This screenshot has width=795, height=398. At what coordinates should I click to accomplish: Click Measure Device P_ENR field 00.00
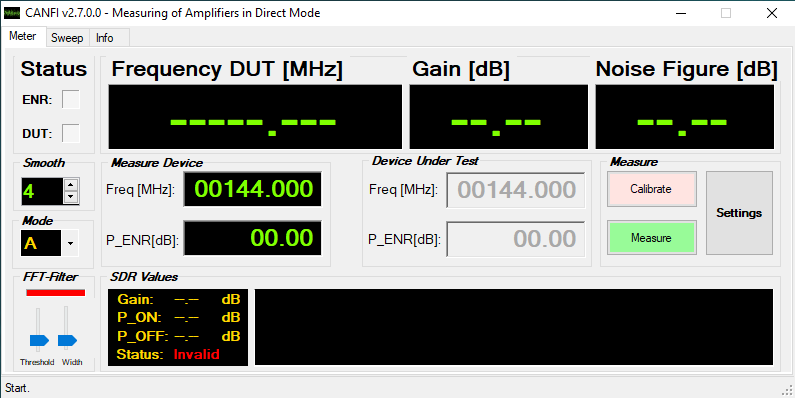(252, 238)
